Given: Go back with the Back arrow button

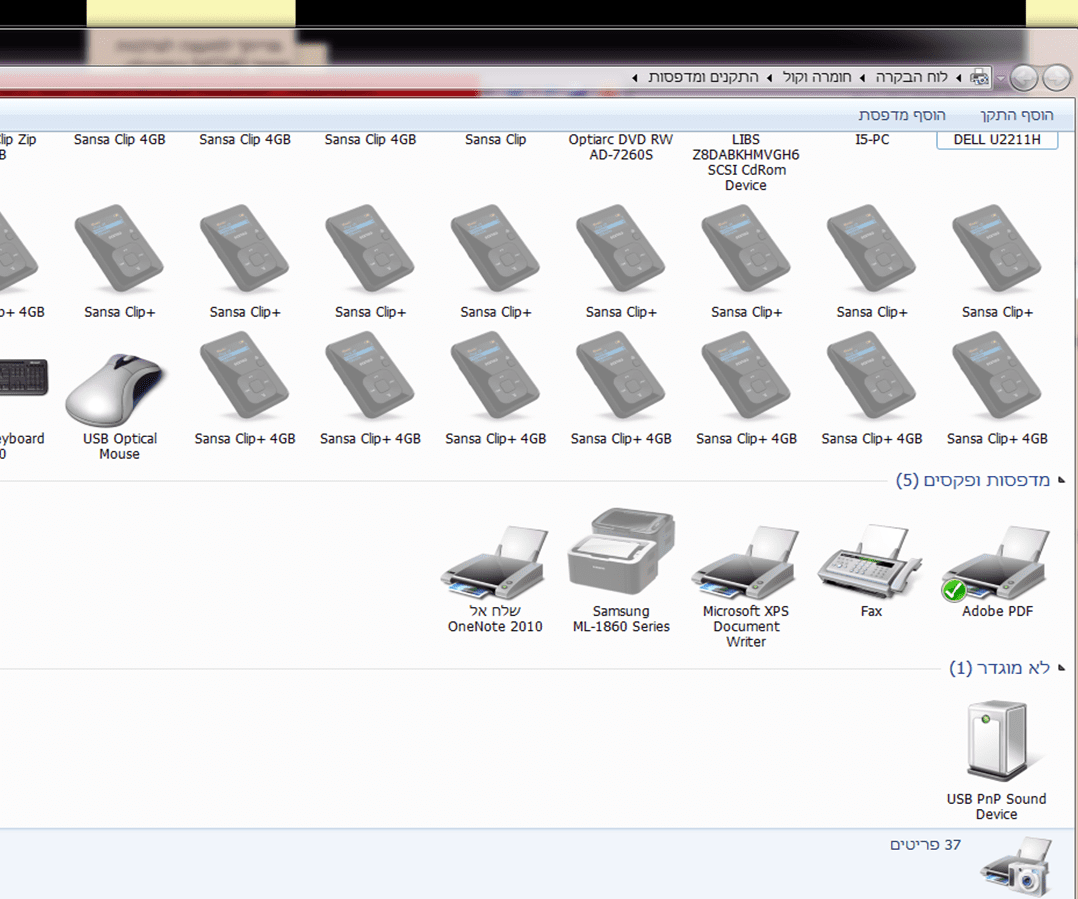Looking at the screenshot, I should [x=1056, y=78].
